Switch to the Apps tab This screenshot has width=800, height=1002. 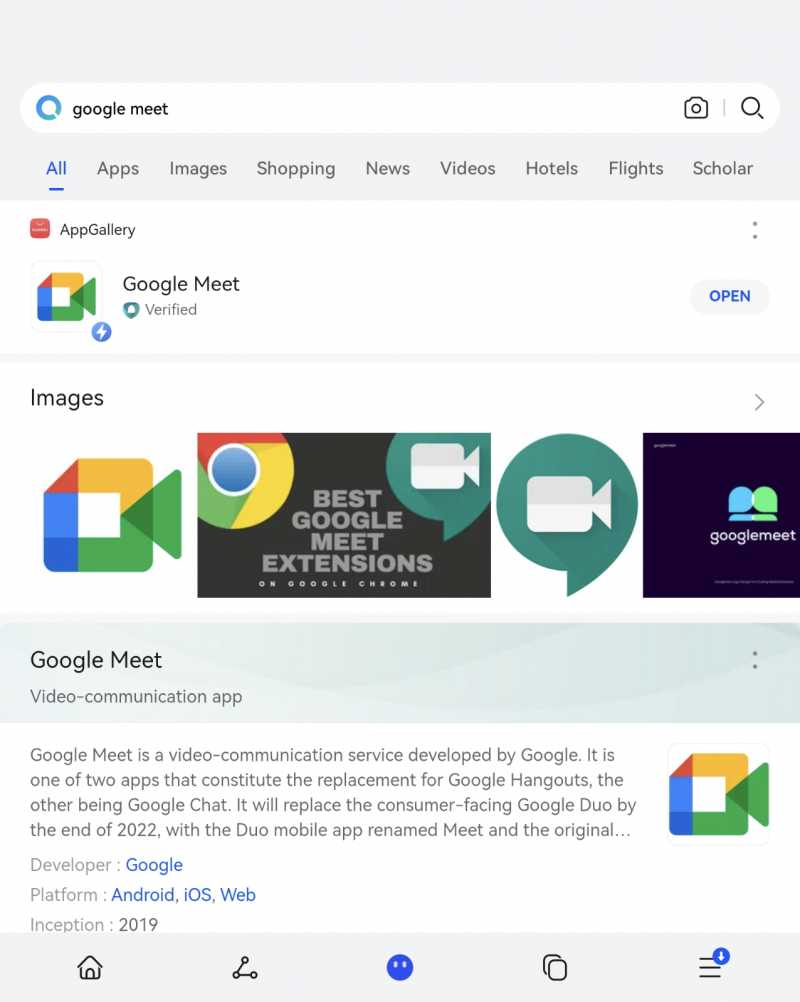pyautogui.click(x=118, y=169)
